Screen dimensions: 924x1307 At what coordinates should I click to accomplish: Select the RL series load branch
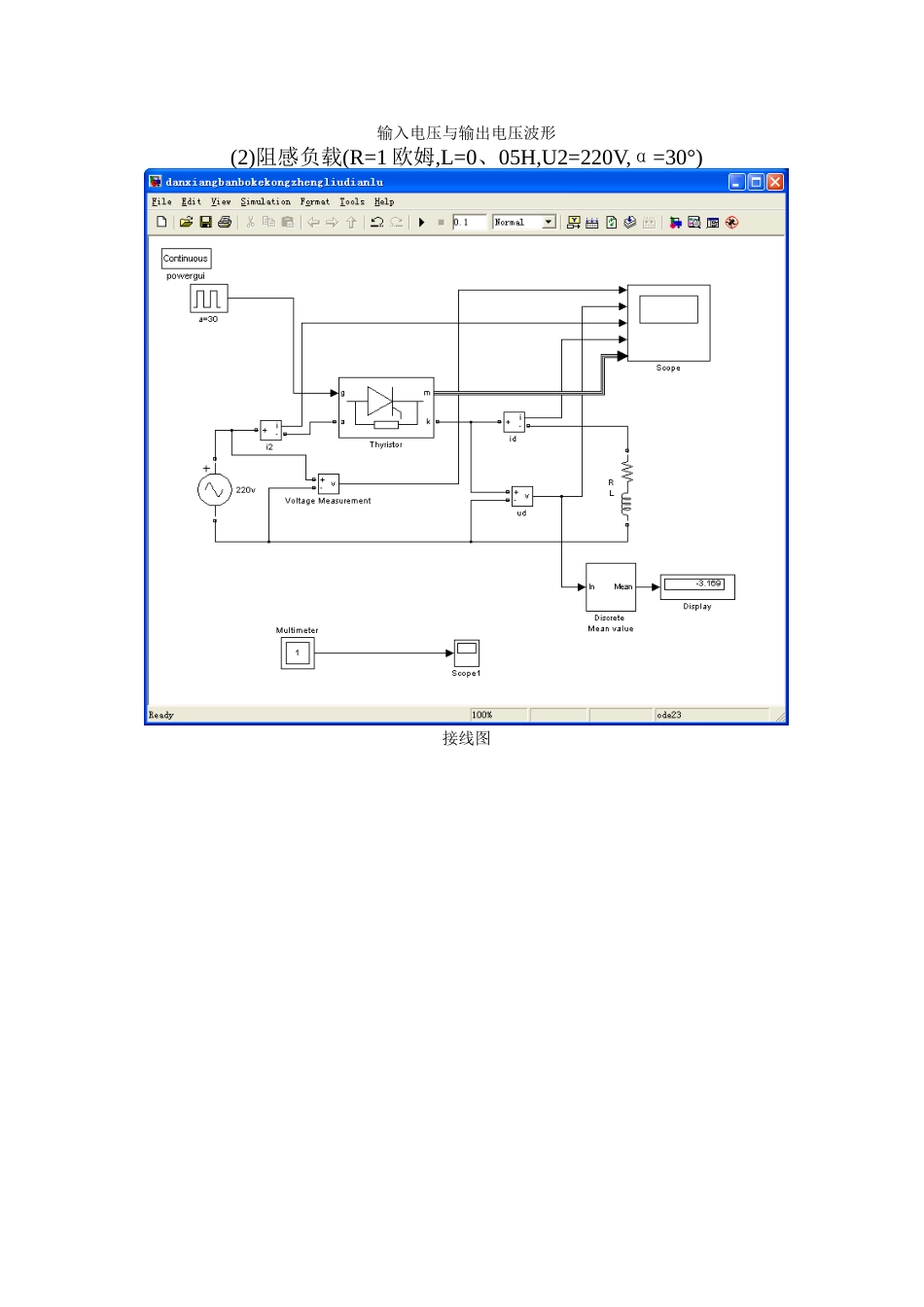626,488
